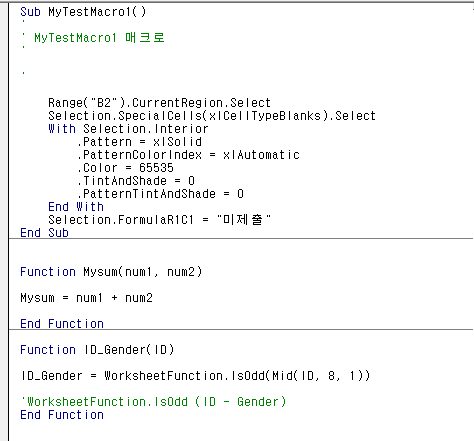
Task: Click the "미제출" string in FormulaR1C1 line
Action: click(x=244, y=220)
